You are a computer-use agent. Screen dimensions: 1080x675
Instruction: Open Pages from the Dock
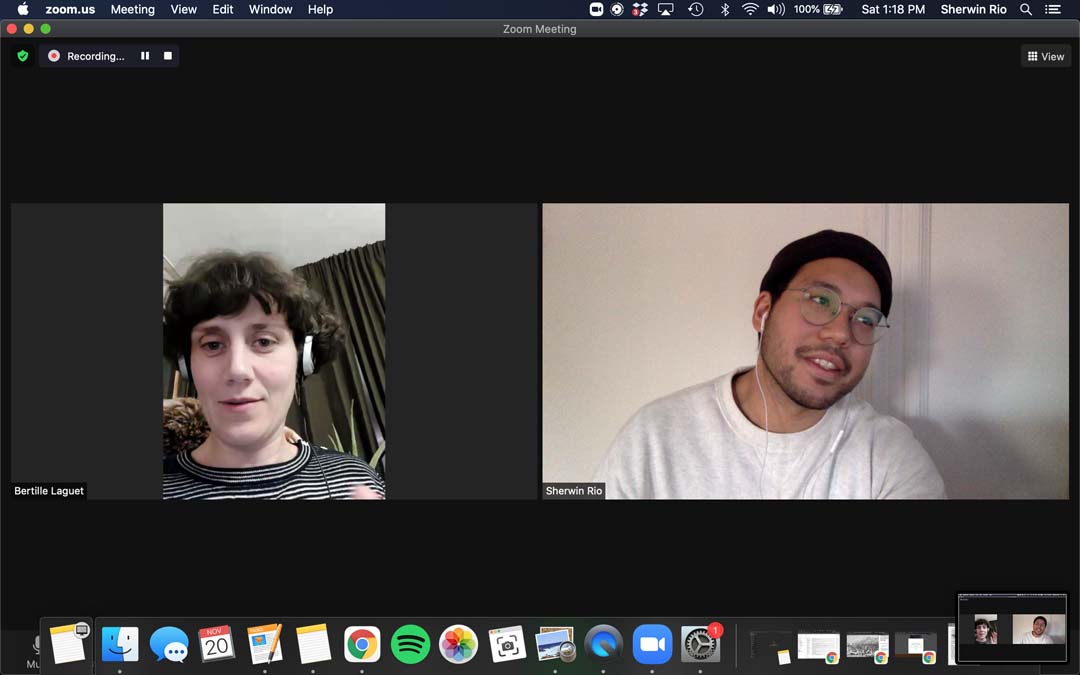(x=265, y=645)
